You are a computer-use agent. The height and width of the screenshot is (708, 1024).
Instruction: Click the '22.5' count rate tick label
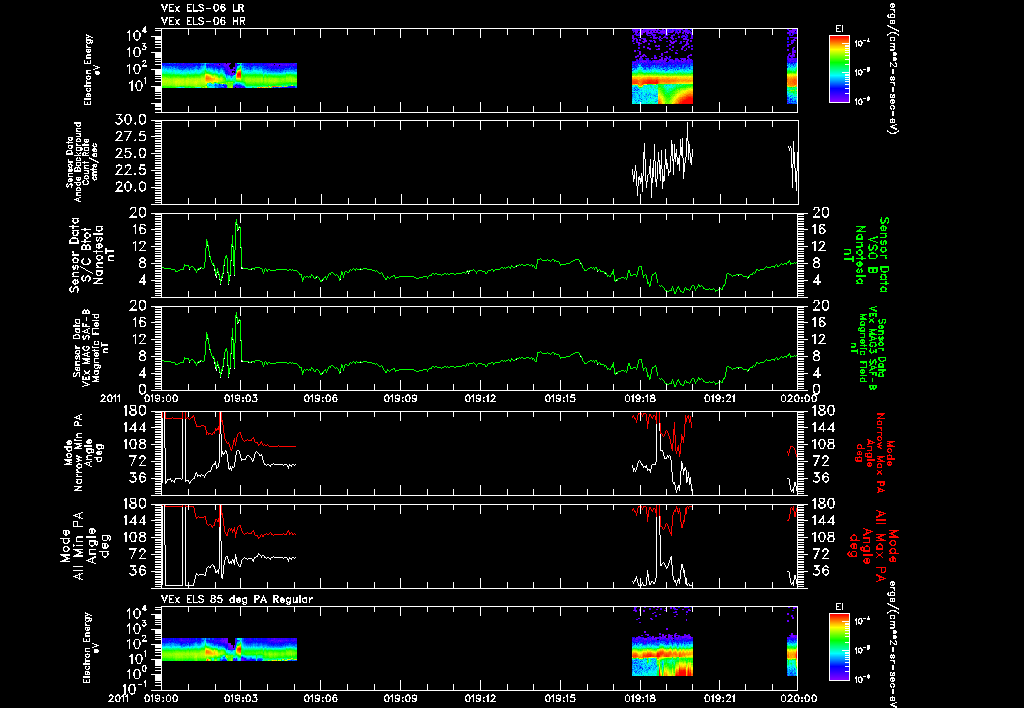coord(131,170)
